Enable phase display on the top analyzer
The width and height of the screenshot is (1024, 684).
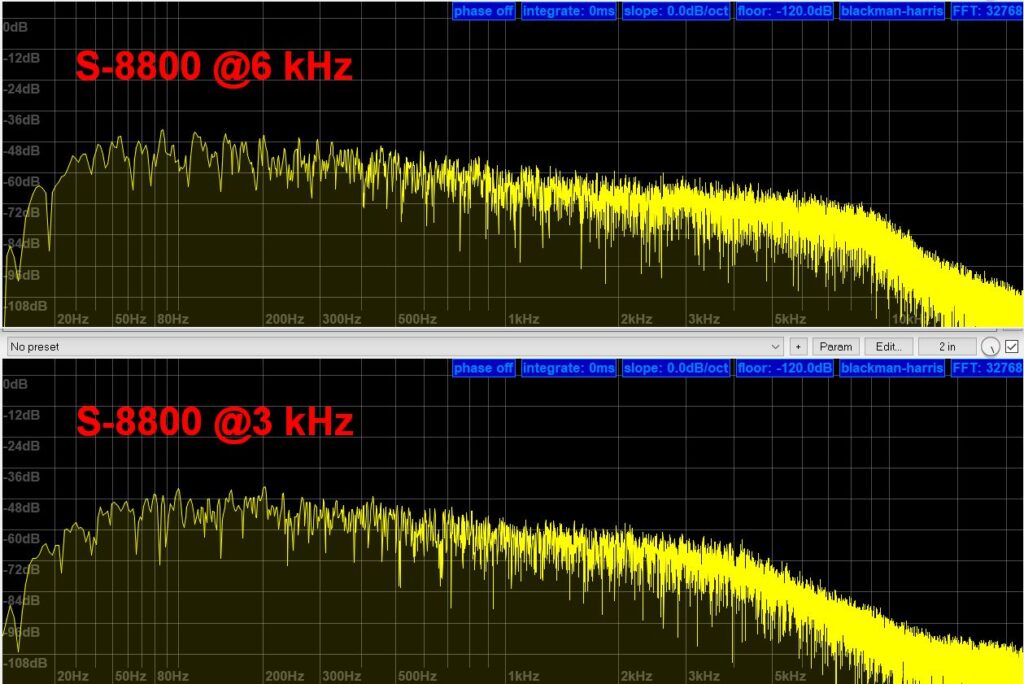pos(484,11)
